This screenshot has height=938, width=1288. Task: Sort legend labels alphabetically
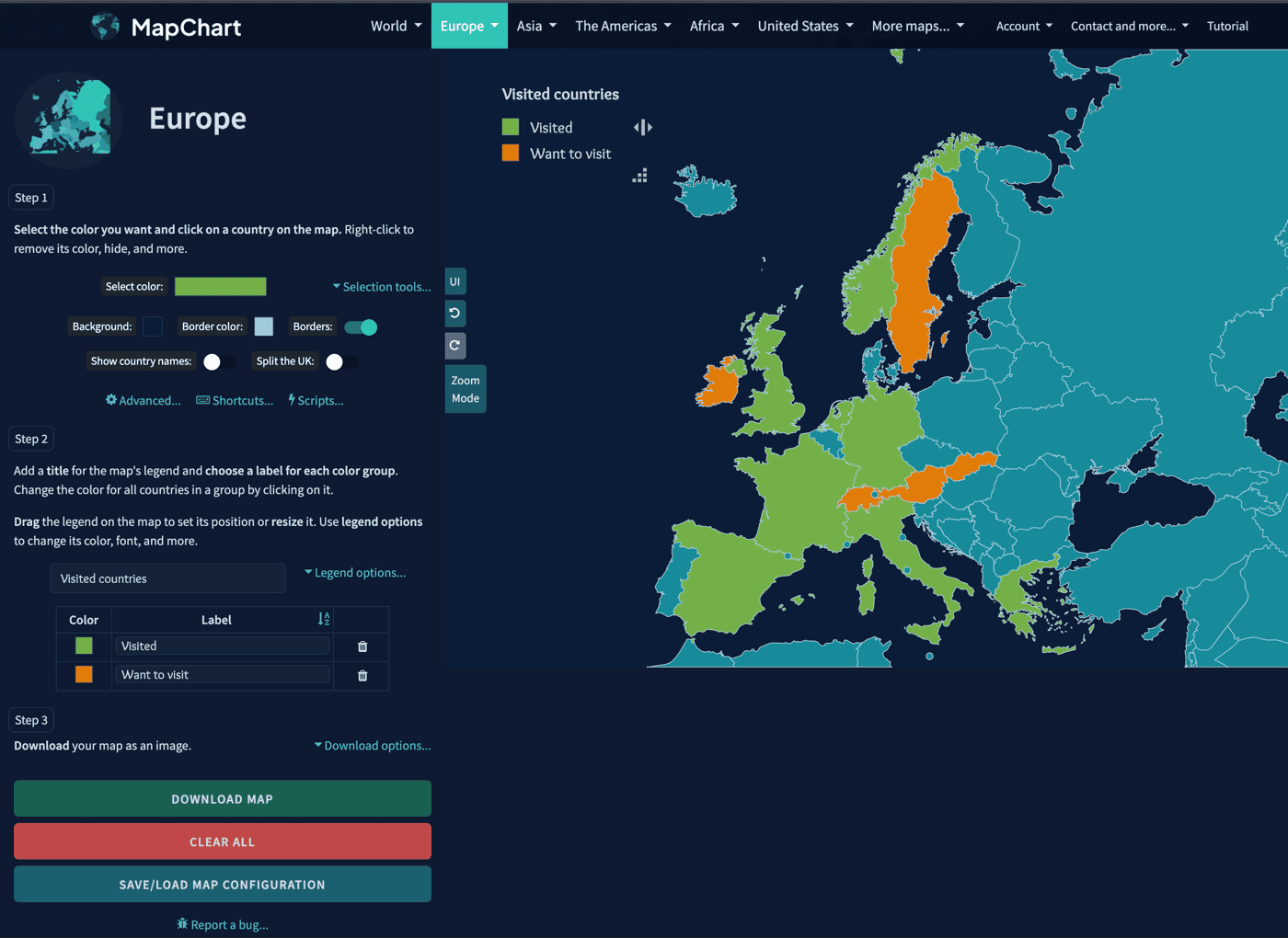tap(324, 620)
